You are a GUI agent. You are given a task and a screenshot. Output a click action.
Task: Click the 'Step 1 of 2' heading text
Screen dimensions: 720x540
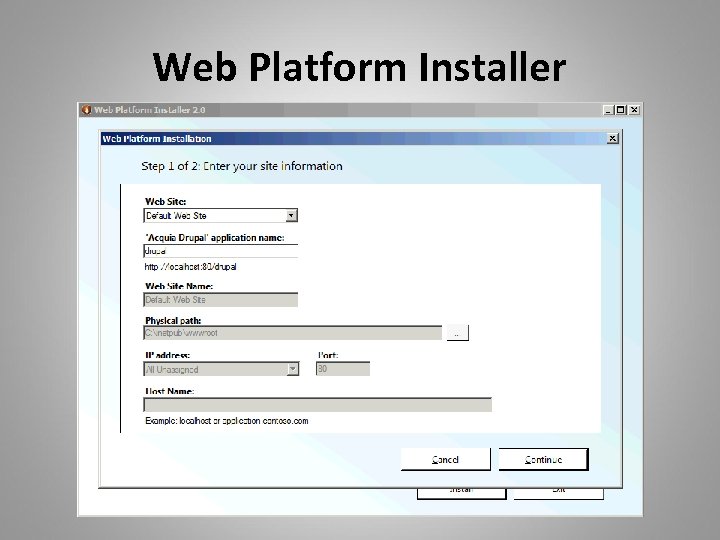click(242, 166)
